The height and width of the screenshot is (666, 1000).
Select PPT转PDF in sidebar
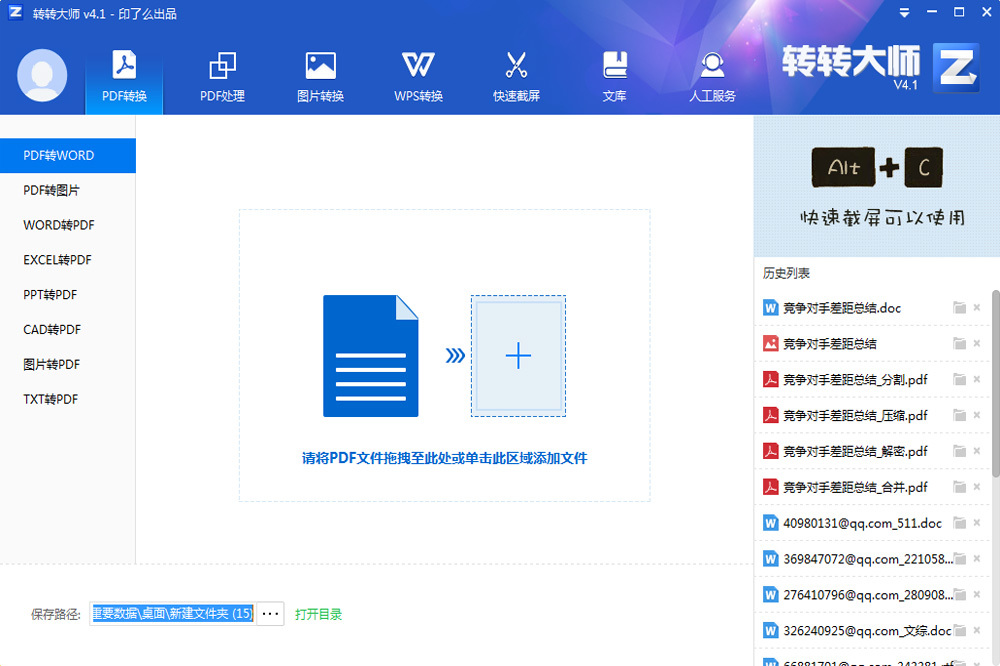tap(68, 295)
